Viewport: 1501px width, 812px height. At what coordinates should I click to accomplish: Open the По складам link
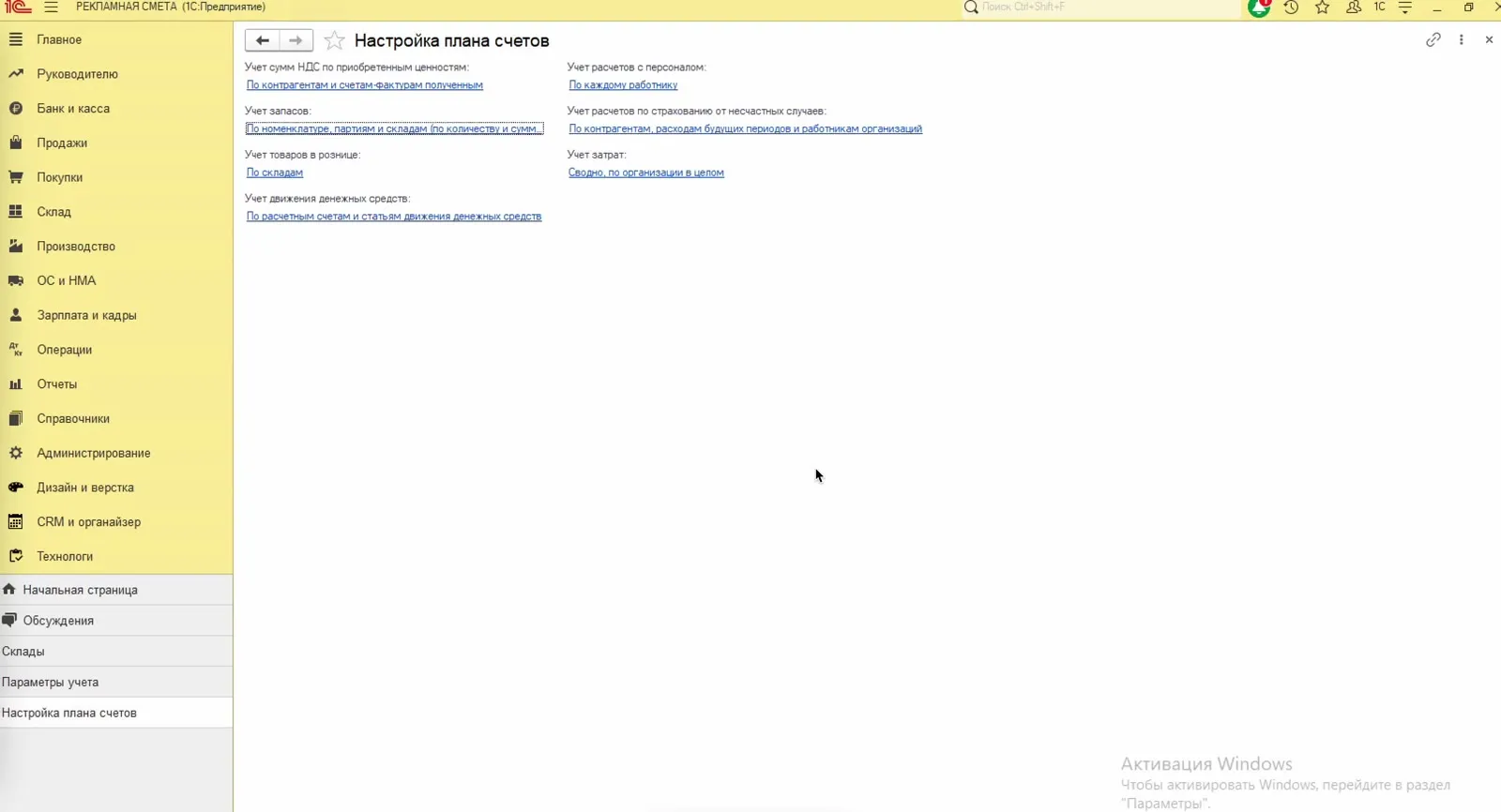[275, 173]
